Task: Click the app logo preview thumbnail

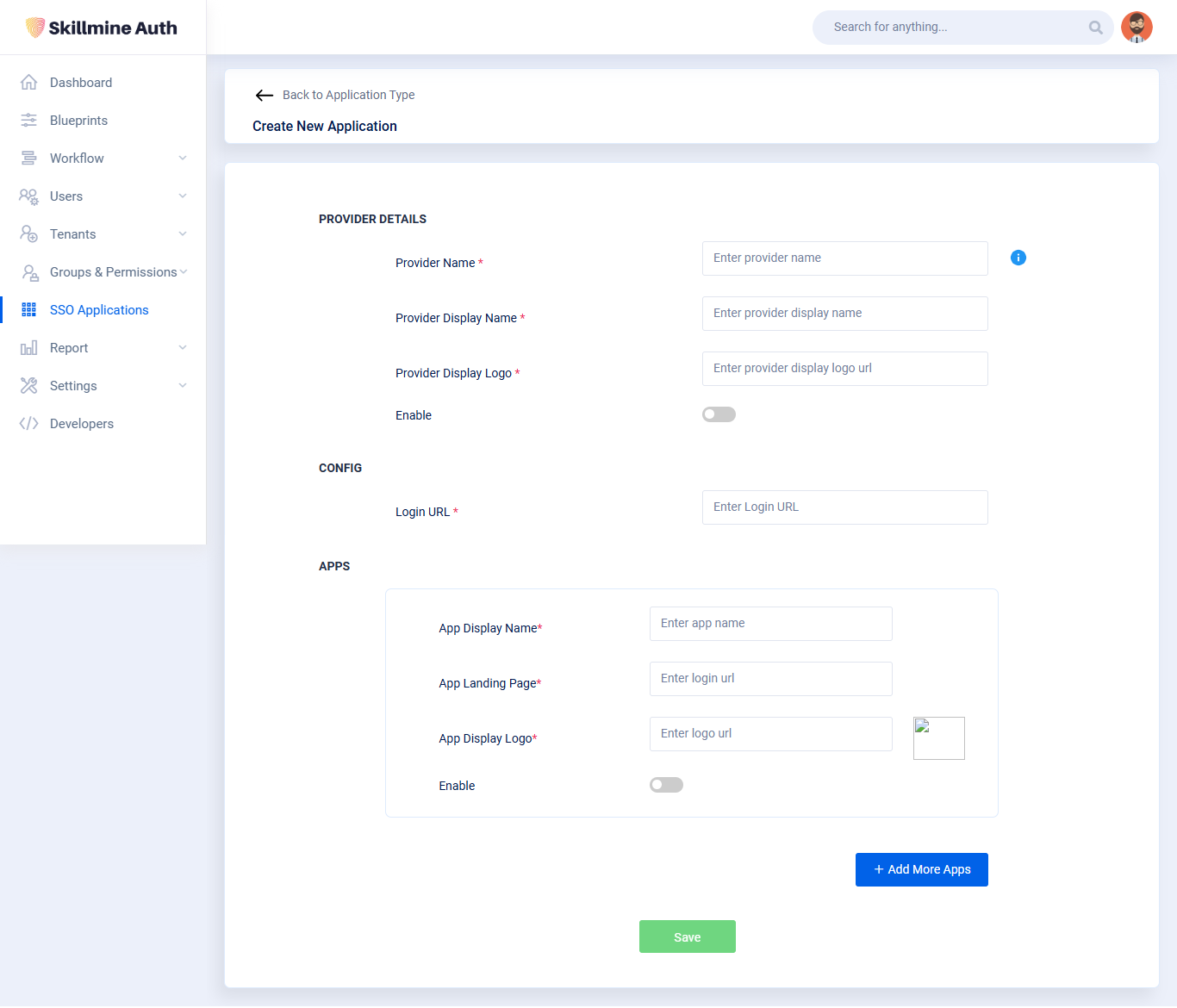Action: click(938, 738)
